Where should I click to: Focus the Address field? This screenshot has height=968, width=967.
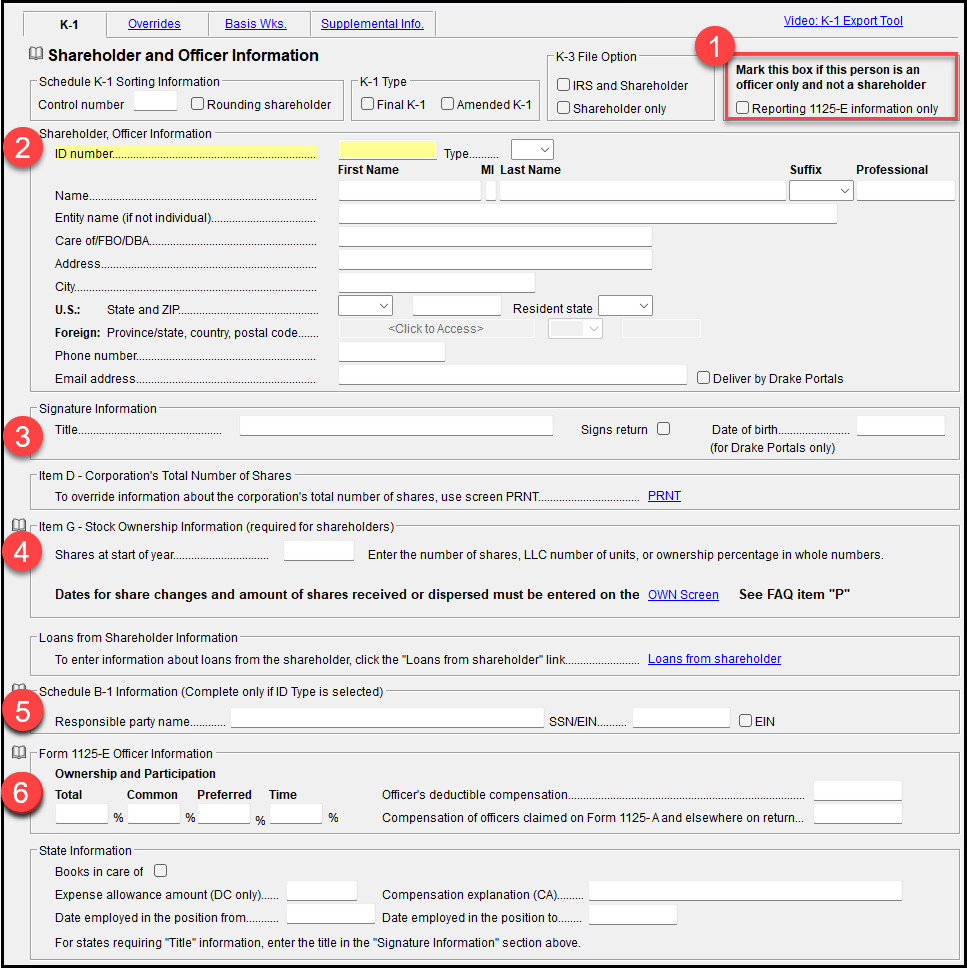pos(495,259)
